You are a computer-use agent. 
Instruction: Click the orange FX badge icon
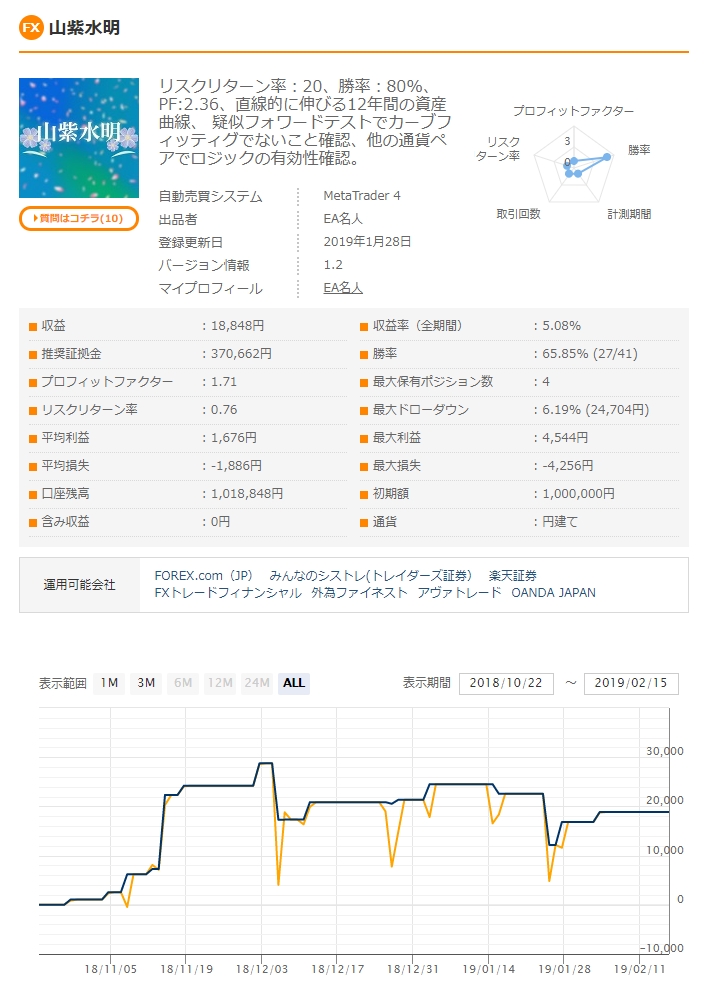[x=31, y=27]
